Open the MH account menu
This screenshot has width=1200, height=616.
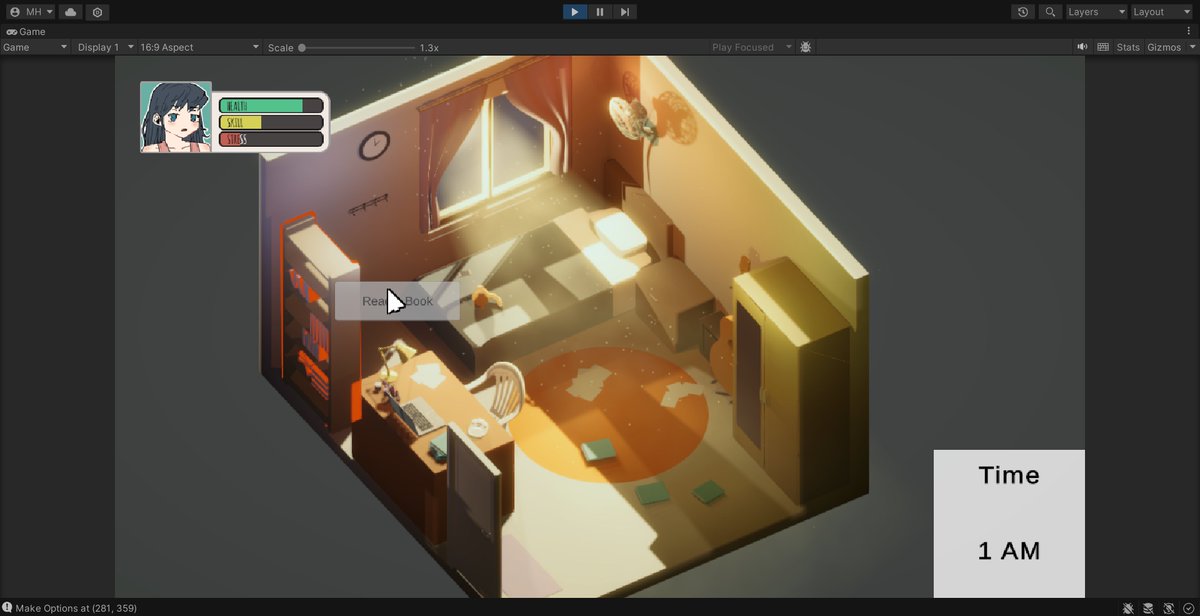[x=30, y=11]
